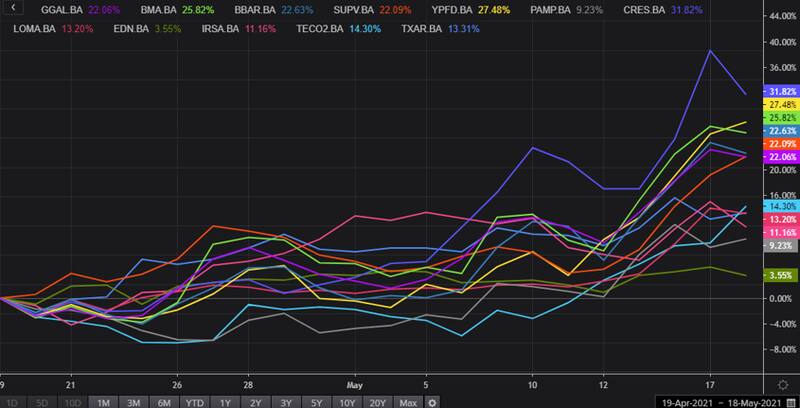Click the back arrow above the legend
Screen dimensions: 800x408
(x=10, y=9)
